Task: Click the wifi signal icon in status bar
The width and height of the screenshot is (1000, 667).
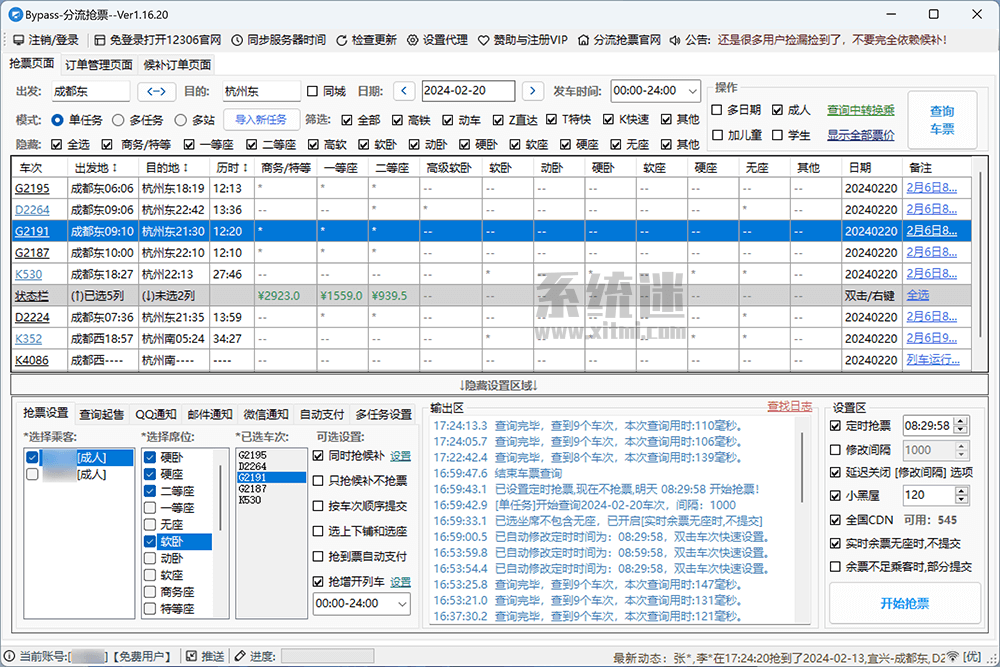Action: click(952, 656)
